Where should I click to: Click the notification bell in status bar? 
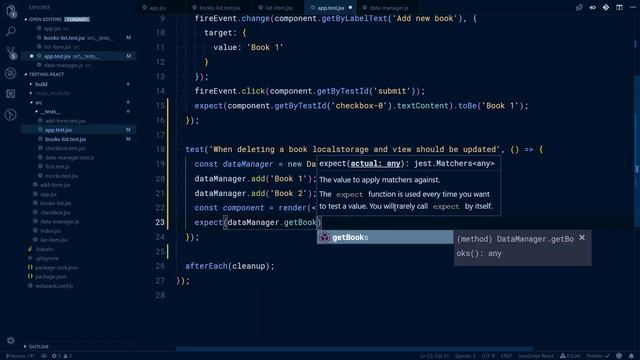tap(631, 356)
